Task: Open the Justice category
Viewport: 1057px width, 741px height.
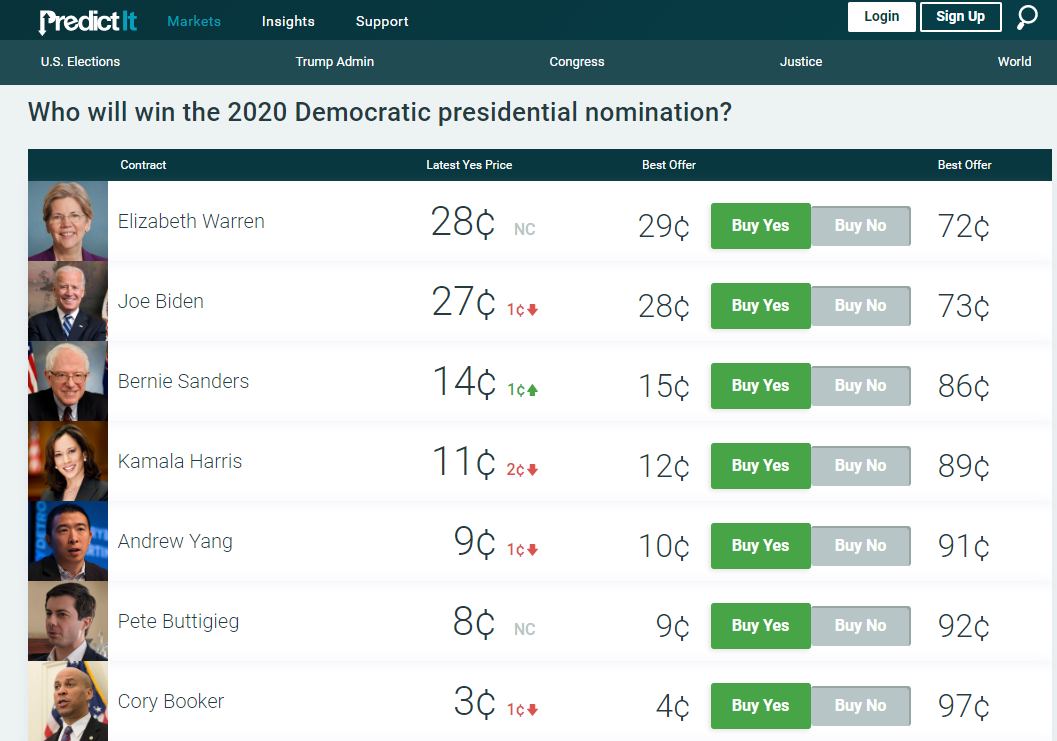Action: point(801,62)
